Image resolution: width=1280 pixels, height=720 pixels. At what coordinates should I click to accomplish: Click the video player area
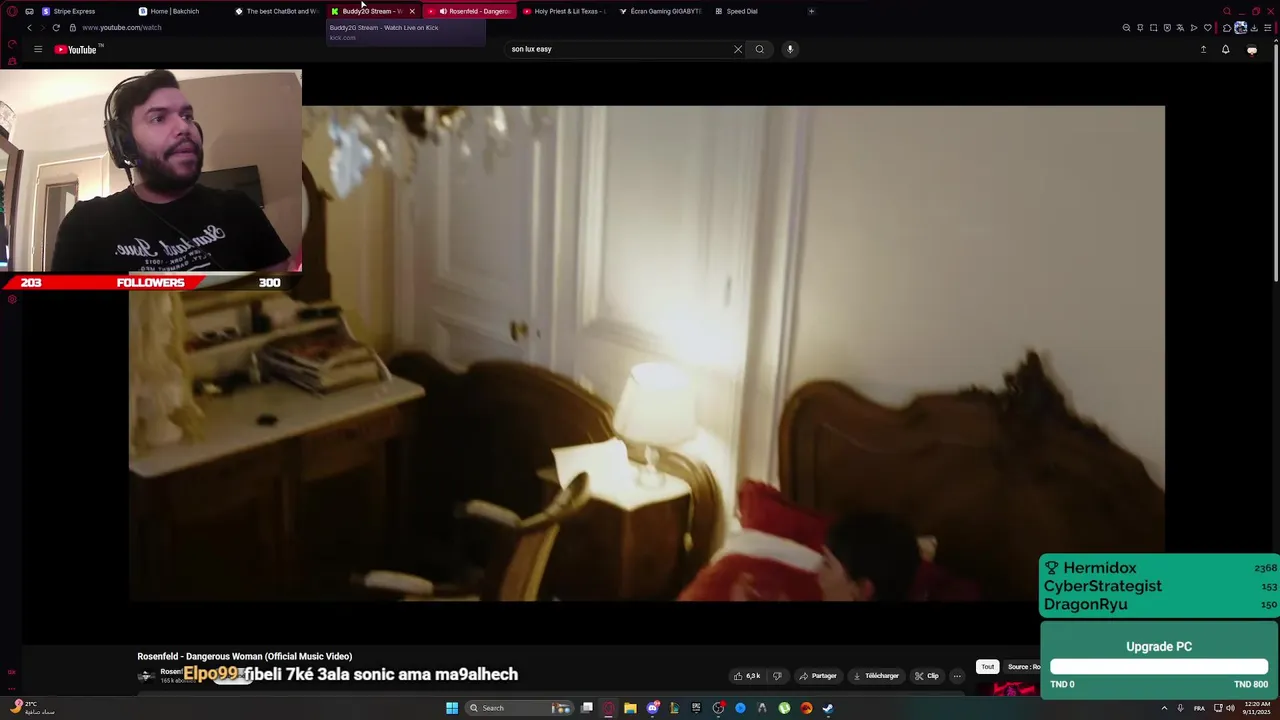[x=647, y=353]
